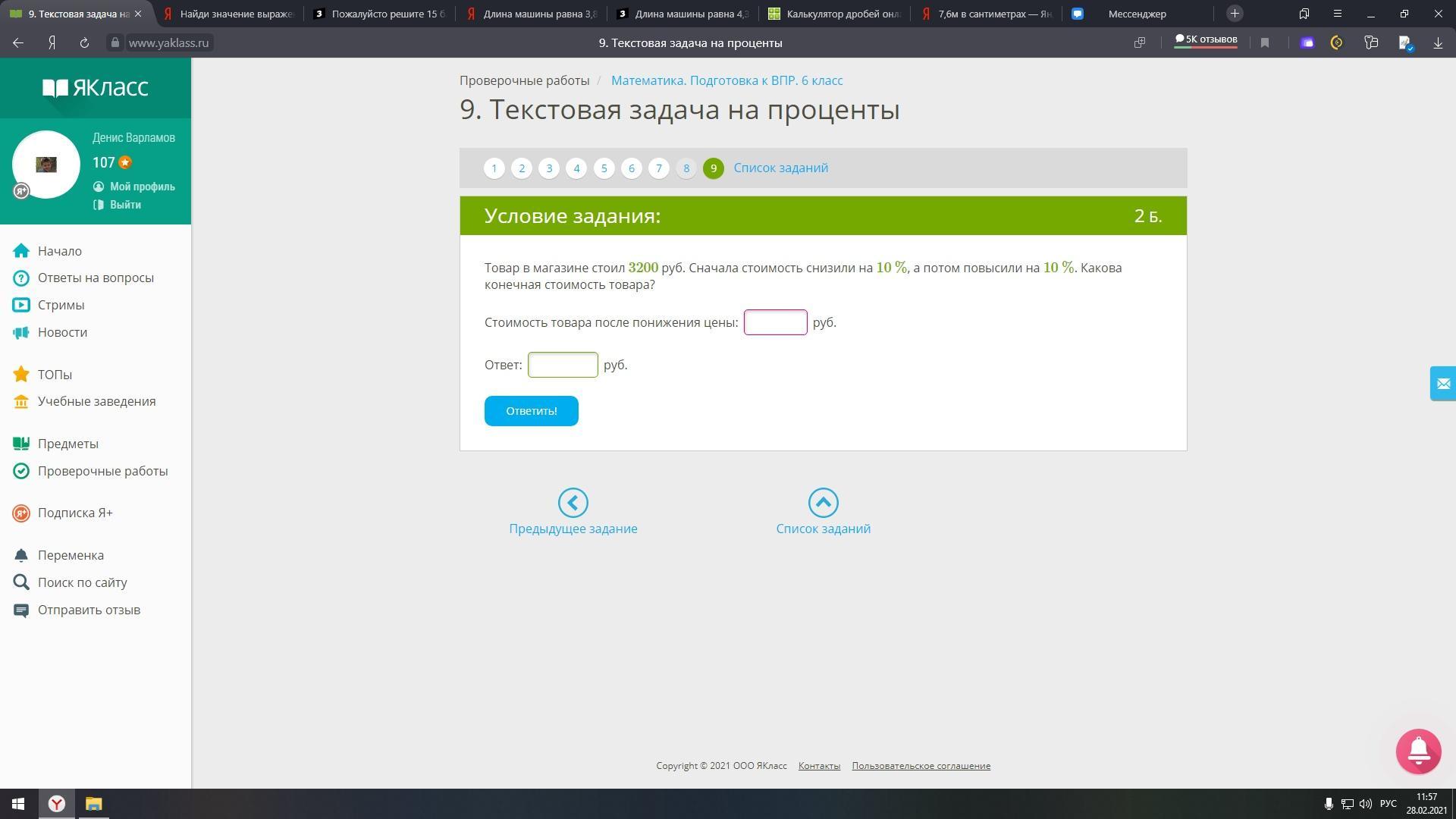Viewport: 1456px width, 819px height.
Task: Switch to the Калькулятор дробей tab
Action: [x=834, y=14]
